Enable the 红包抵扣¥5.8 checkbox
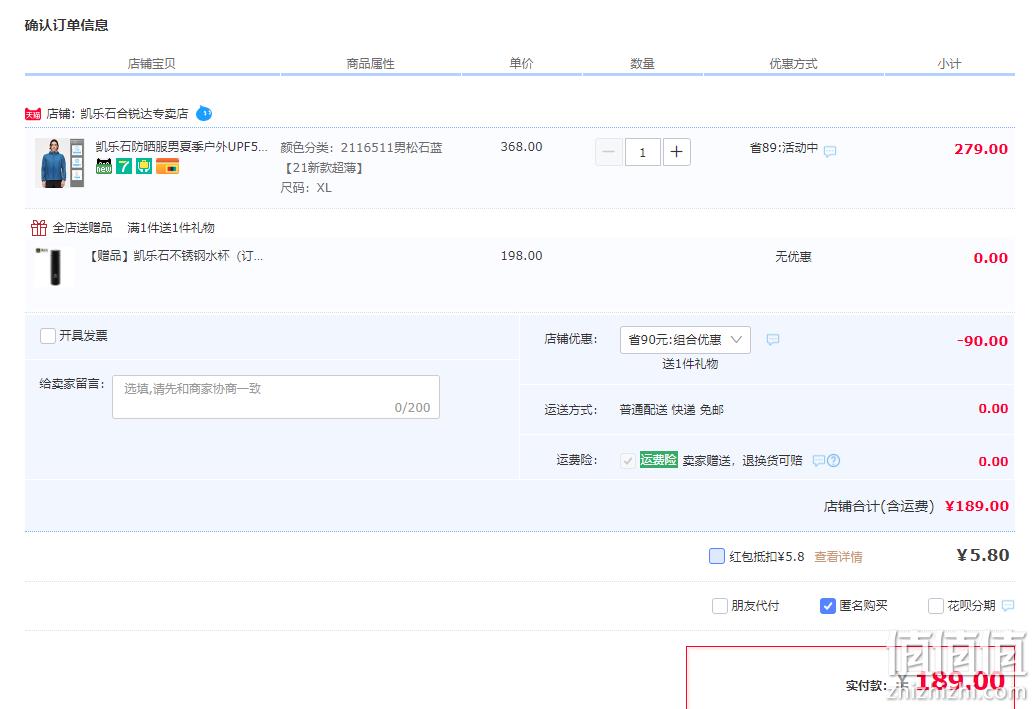This screenshot has height=709, width=1036. point(717,556)
